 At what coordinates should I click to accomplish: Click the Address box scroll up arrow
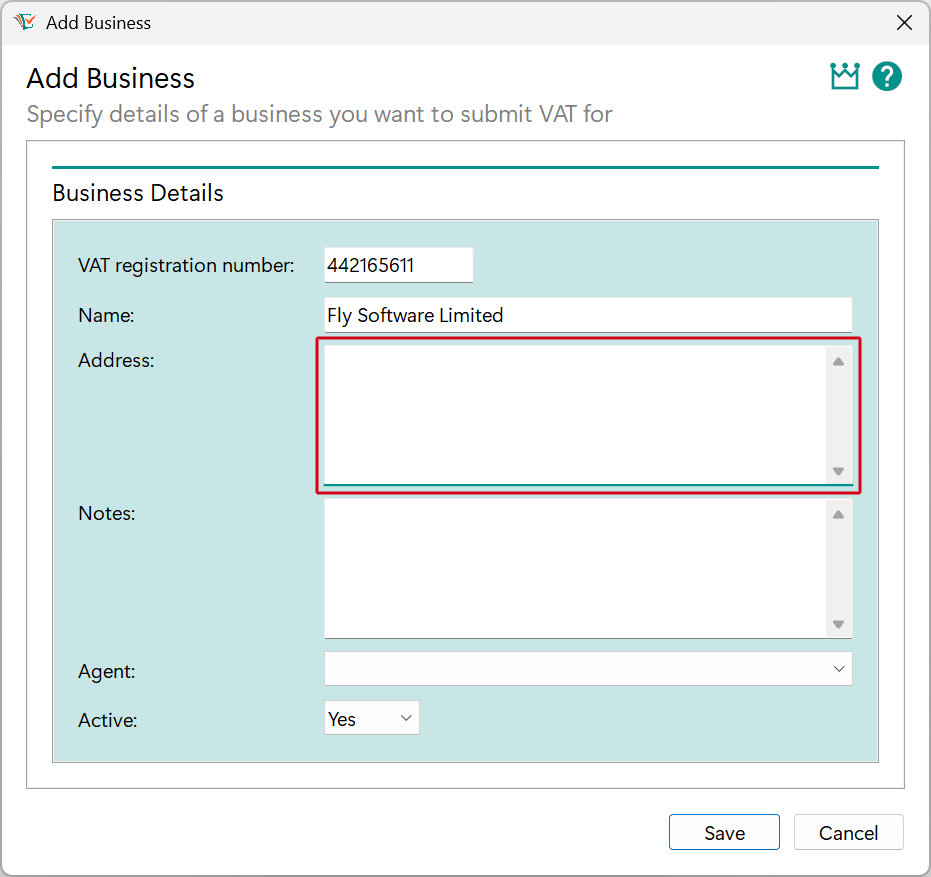[838, 362]
